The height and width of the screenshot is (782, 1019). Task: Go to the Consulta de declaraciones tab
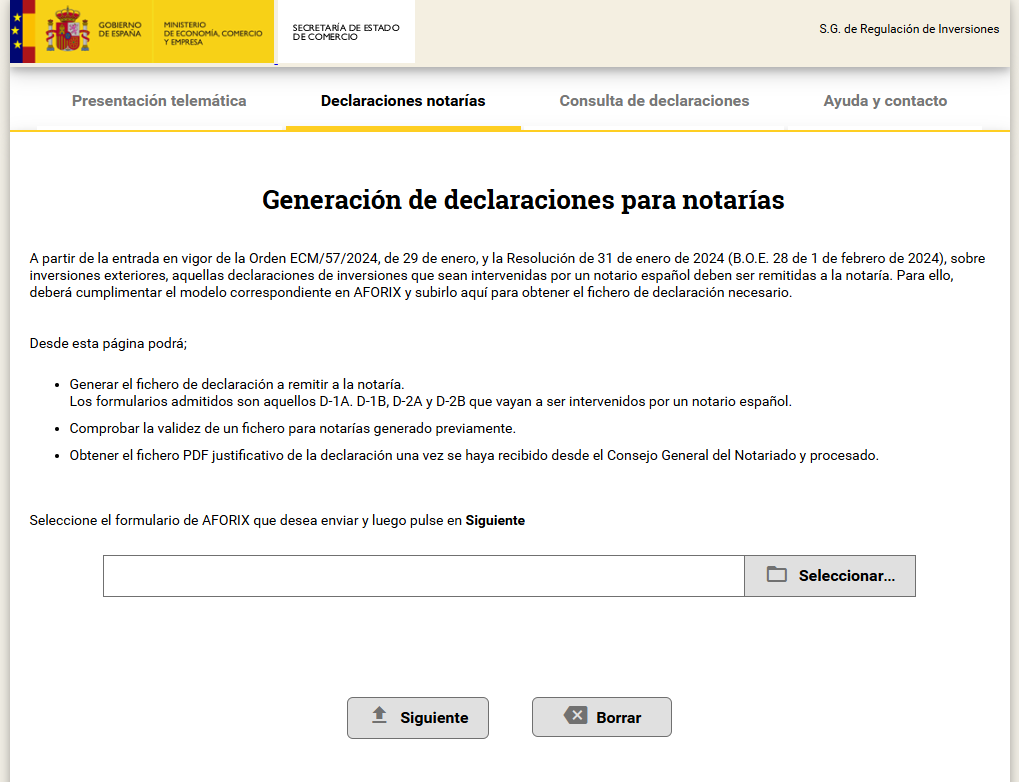pos(654,101)
